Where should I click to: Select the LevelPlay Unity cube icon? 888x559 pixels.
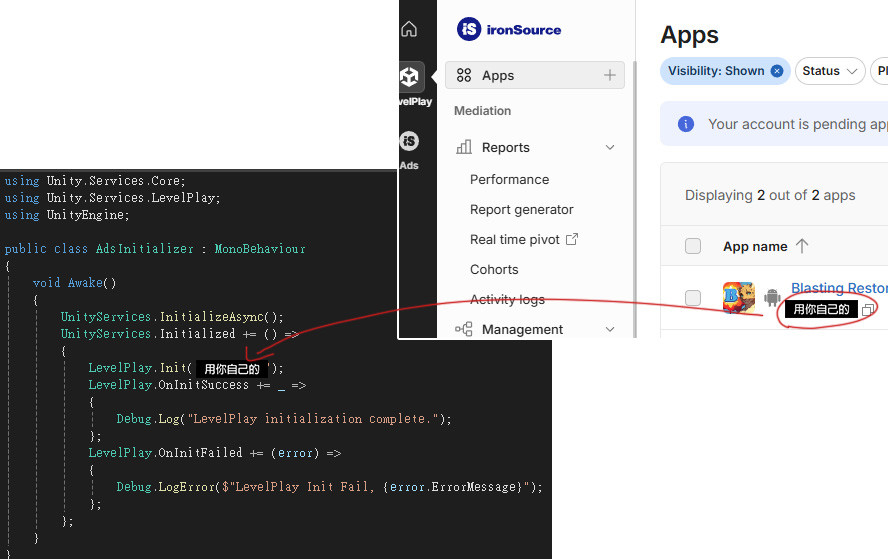(409, 76)
